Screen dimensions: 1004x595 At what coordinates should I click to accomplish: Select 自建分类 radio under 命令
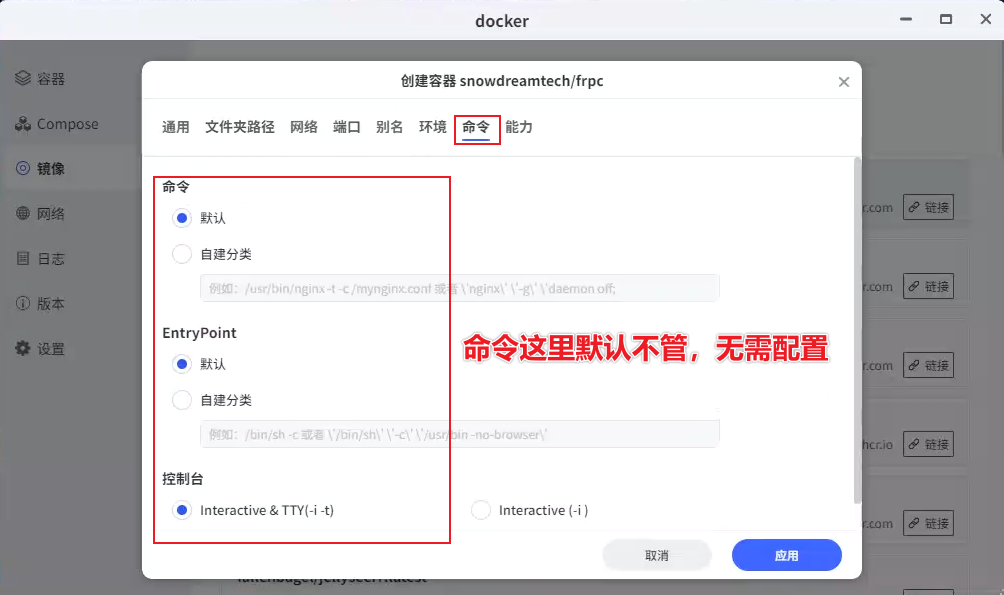182,254
